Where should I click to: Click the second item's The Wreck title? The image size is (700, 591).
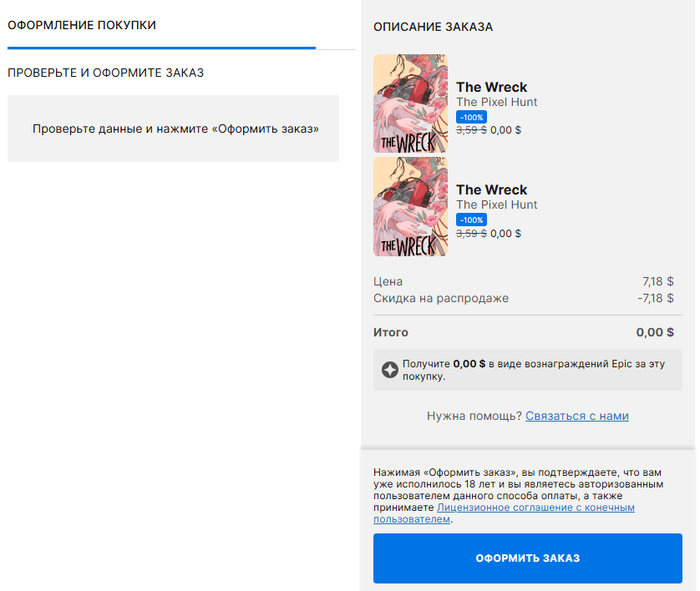point(491,190)
